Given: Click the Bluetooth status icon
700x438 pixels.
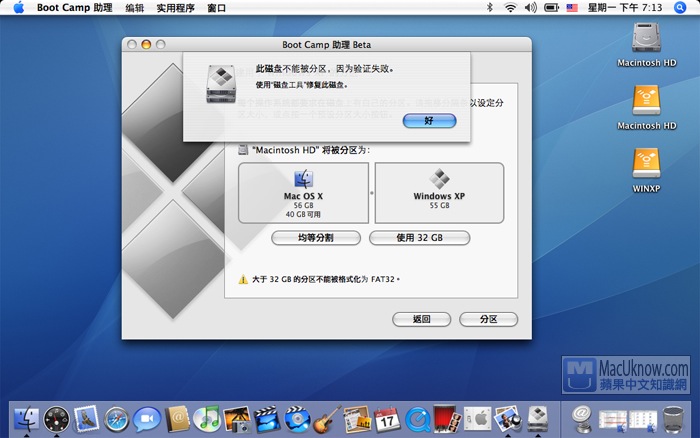Looking at the screenshot, I should coord(490,7).
